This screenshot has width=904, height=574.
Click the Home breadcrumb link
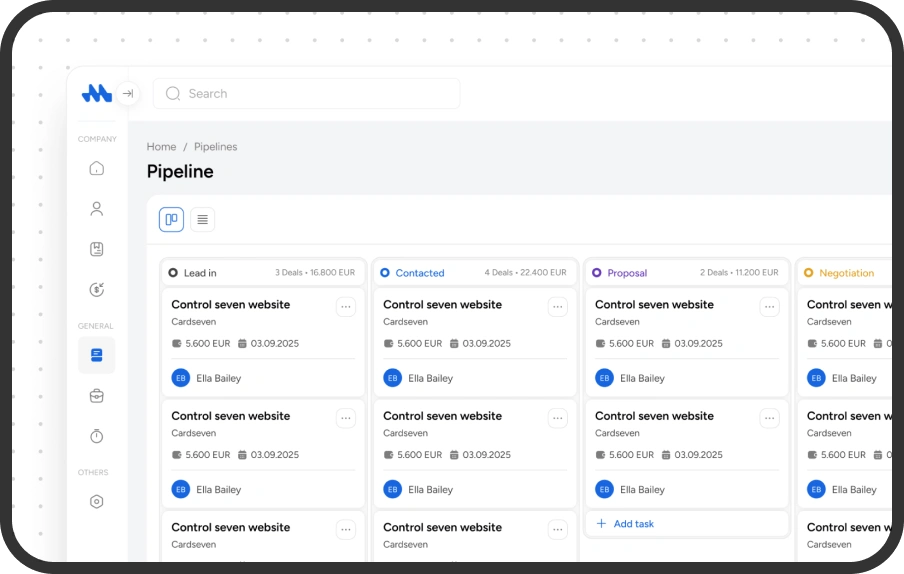(x=161, y=147)
